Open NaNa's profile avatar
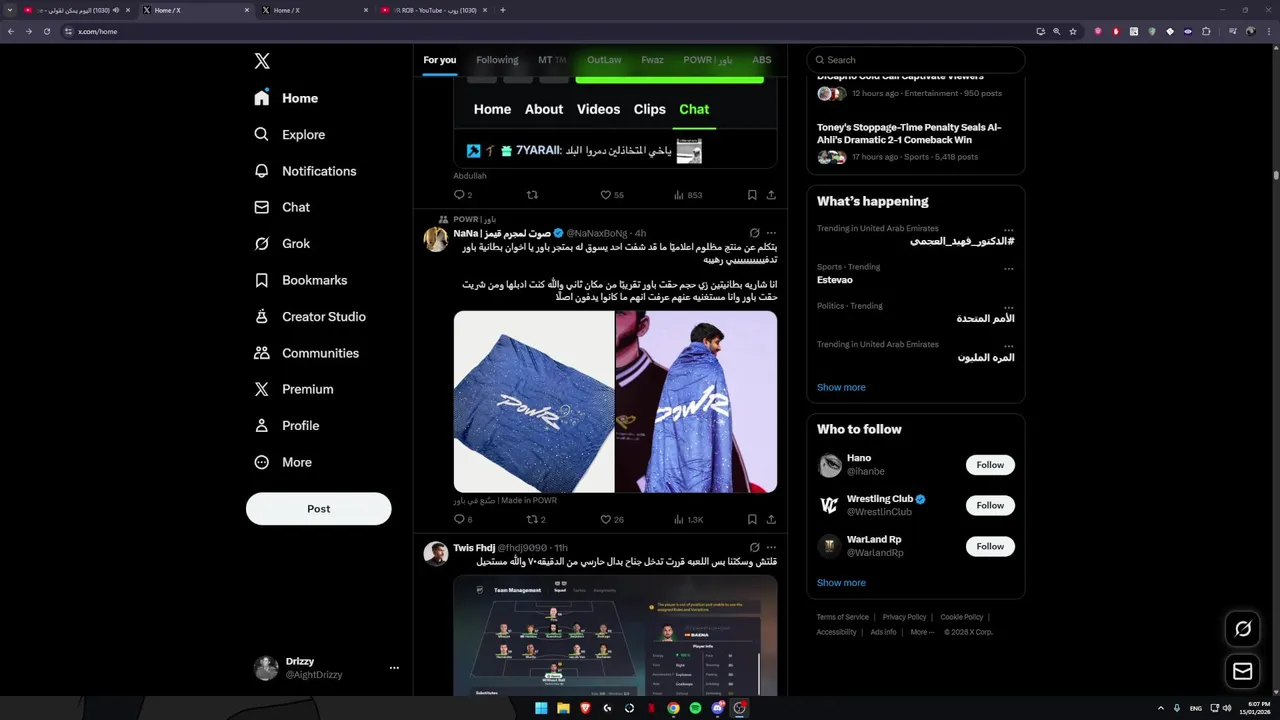The height and width of the screenshot is (720, 1280). pyautogui.click(x=435, y=239)
